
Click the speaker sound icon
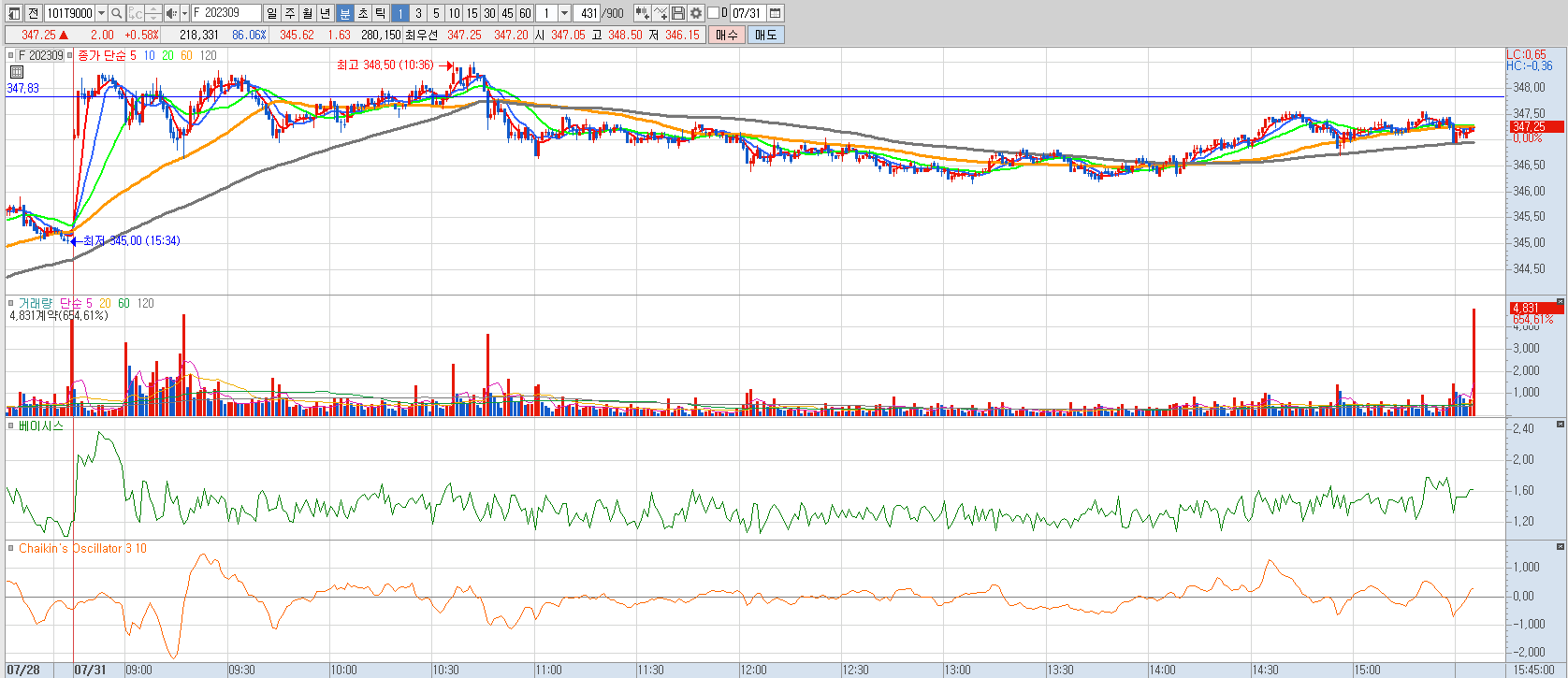tap(171, 13)
